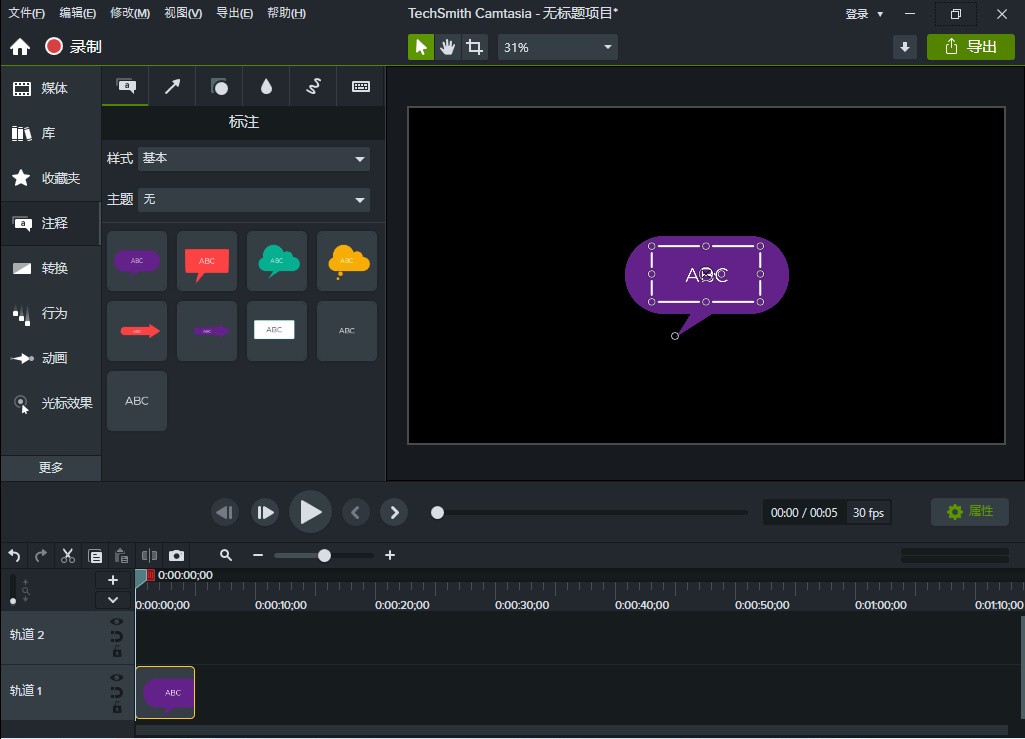Lock 轨道 2 with its lock icon
This screenshot has height=739, width=1025.
point(116,651)
